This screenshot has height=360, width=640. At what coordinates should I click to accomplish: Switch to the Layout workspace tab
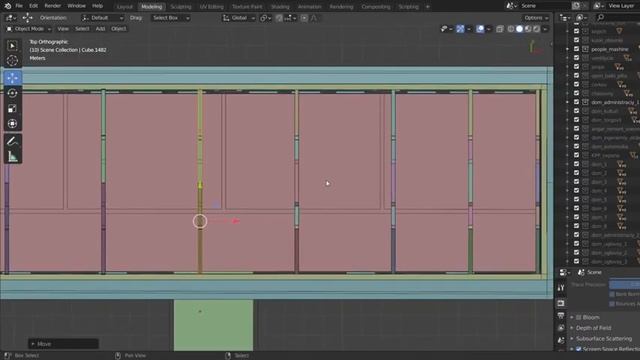click(124, 7)
